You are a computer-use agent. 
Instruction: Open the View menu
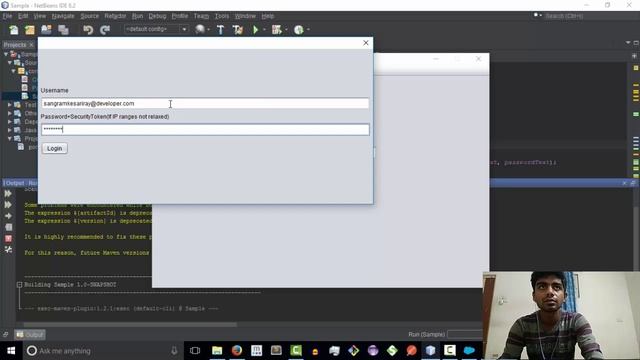click(x=40, y=16)
